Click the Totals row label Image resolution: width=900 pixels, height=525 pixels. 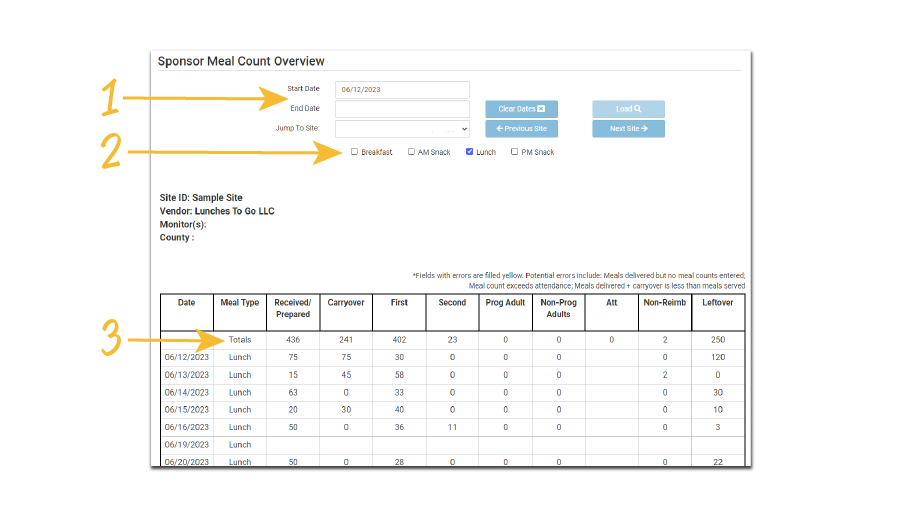(x=240, y=340)
